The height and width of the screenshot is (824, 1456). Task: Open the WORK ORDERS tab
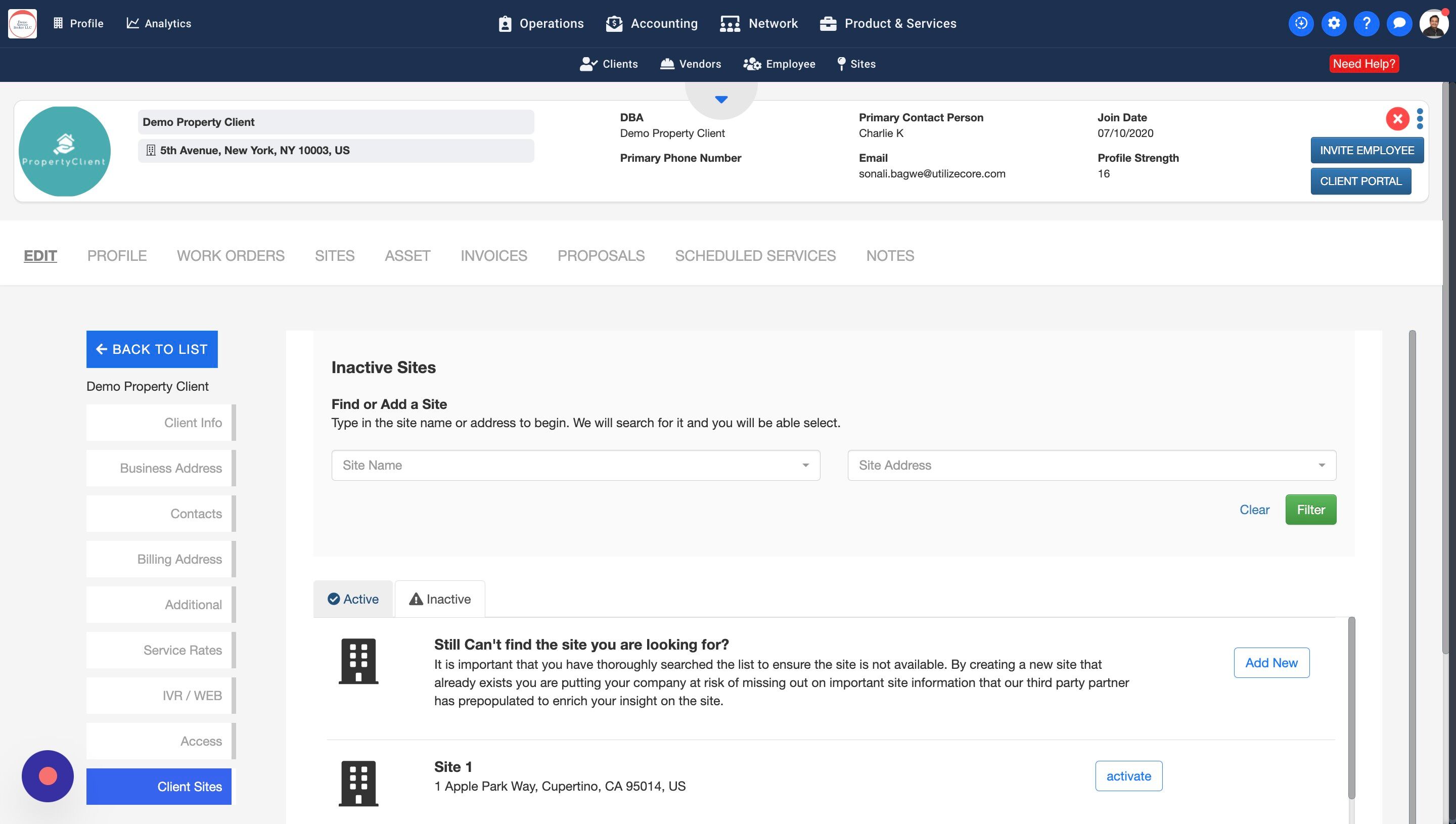tap(231, 256)
